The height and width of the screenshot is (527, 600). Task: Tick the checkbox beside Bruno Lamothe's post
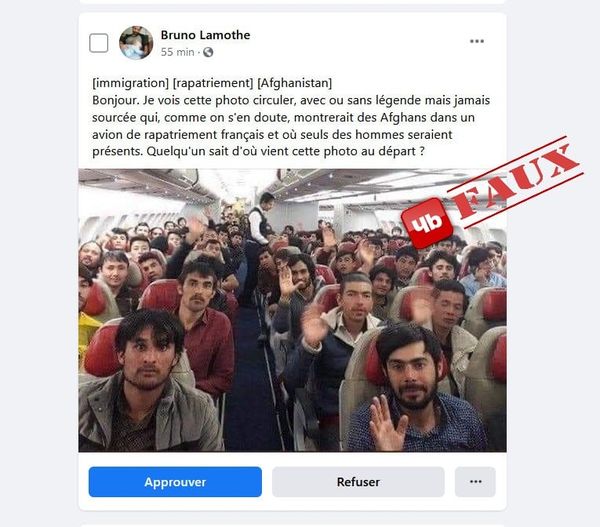pyautogui.click(x=98, y=43)
